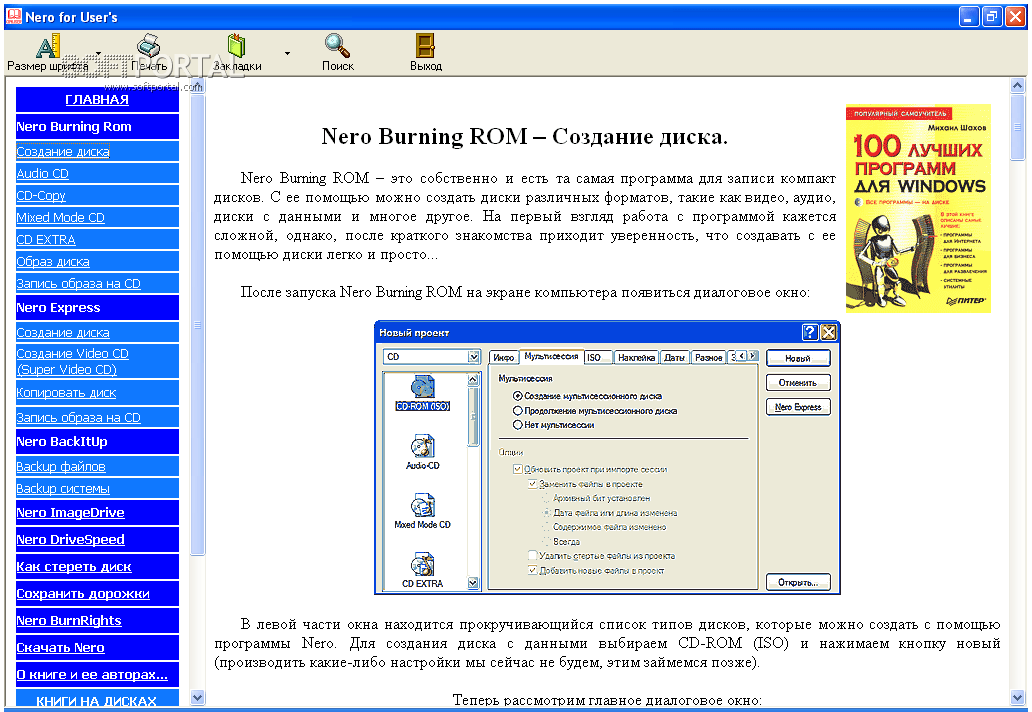Open the Образ диска link
1032x712 pixels.
53,261
